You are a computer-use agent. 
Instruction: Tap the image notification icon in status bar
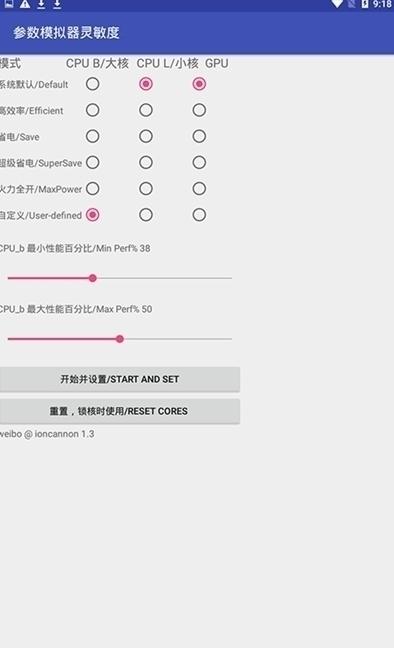point(9,4)
